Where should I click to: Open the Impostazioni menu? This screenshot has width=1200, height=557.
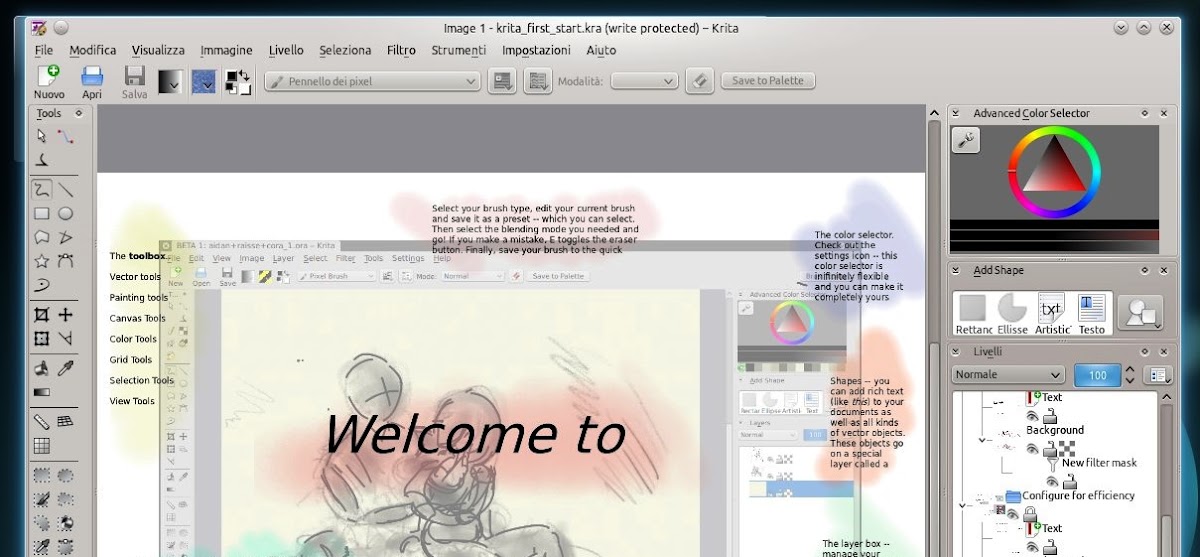pyautogui.click(x=536, y=50)
